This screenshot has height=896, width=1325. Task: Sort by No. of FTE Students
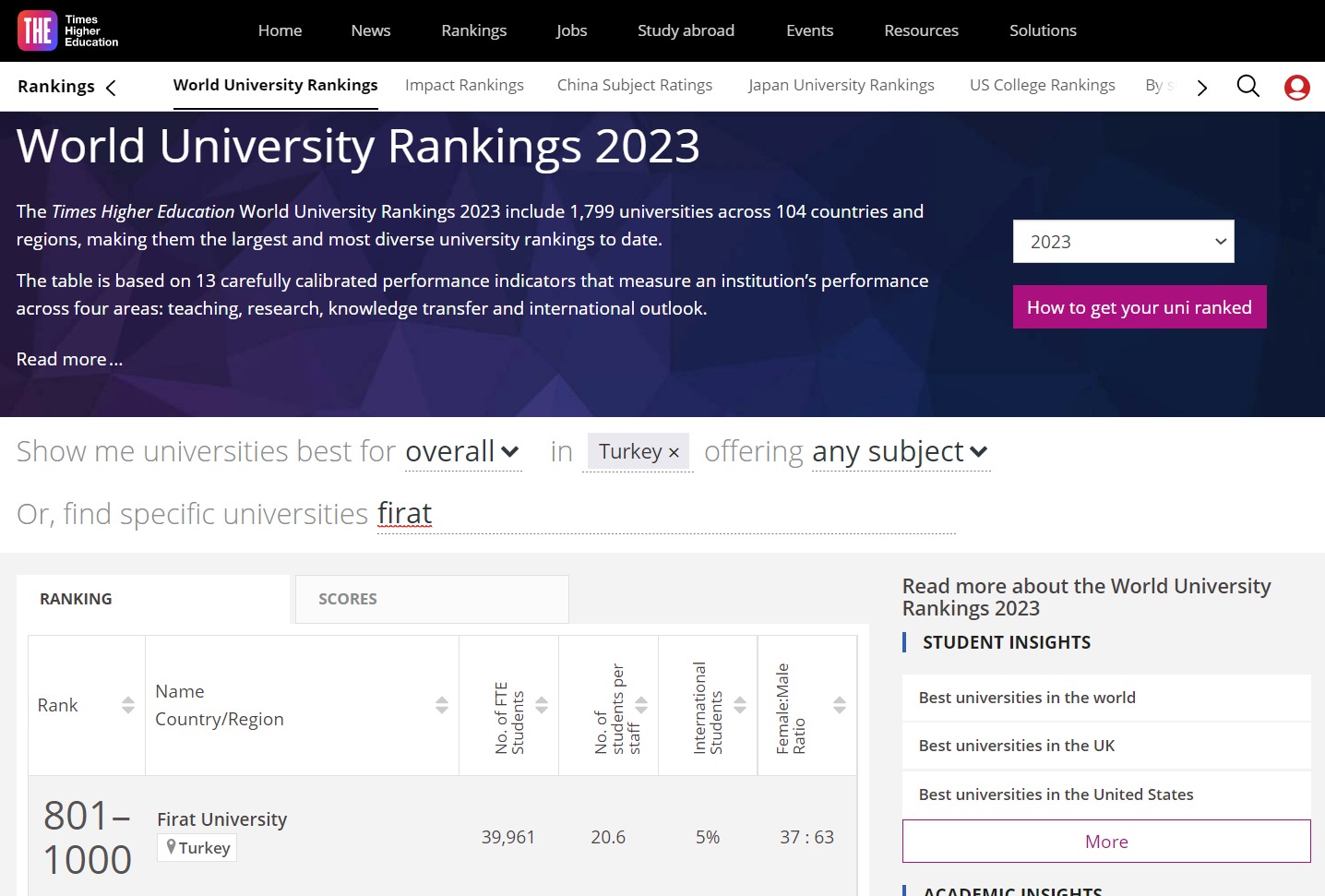tap(542, 705)
